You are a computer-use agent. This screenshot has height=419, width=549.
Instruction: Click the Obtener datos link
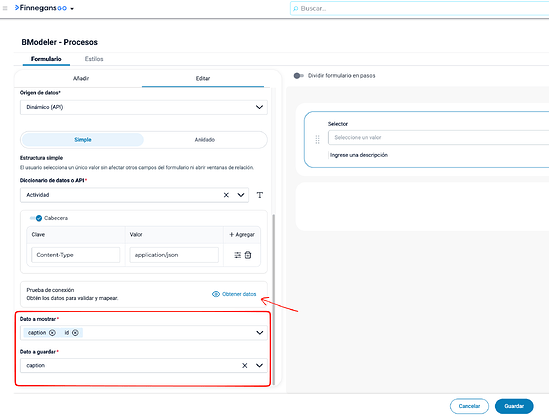point(239,294)
